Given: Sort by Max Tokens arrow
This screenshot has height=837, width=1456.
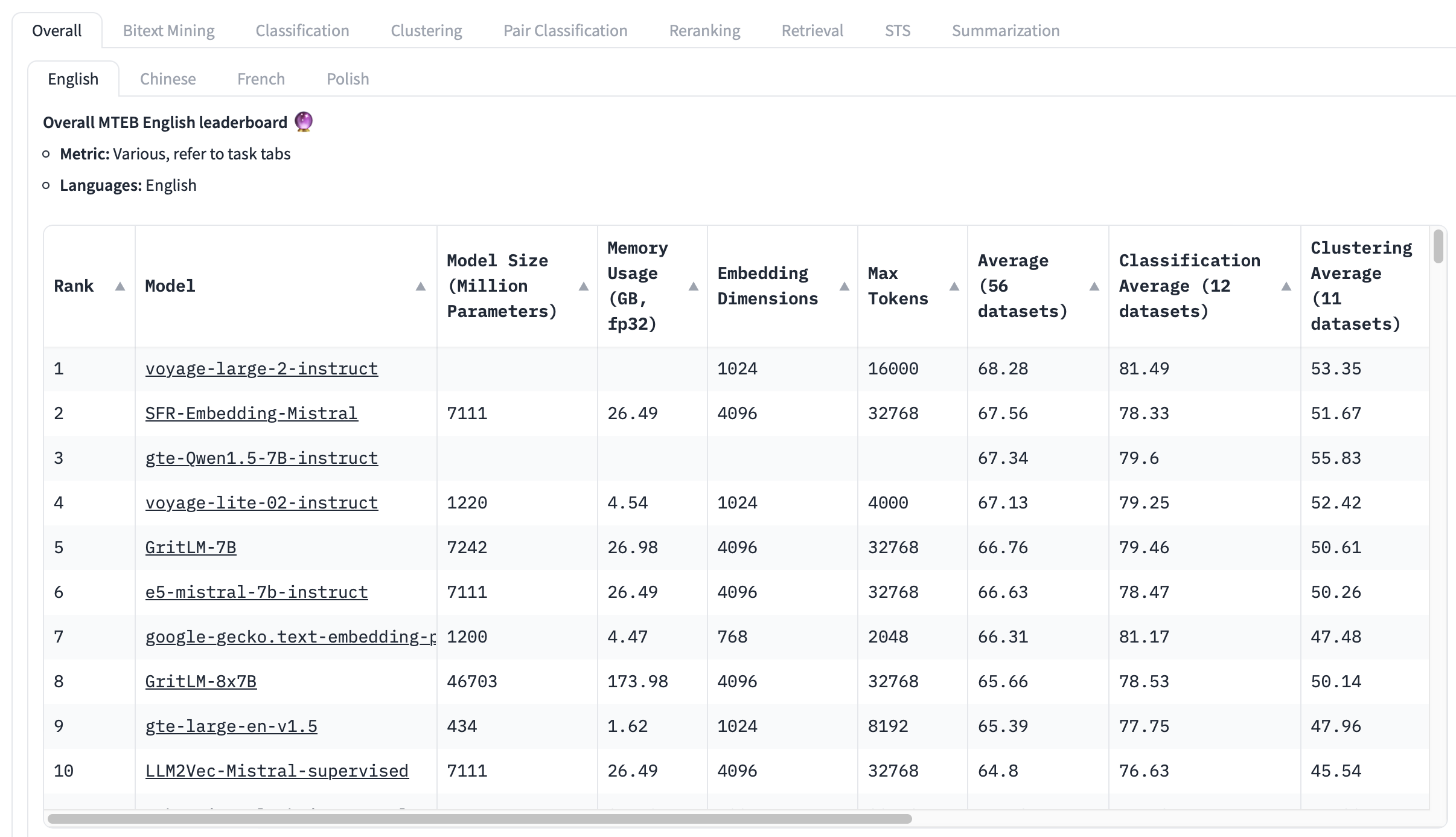Looking at the screenshot, I should click(954, 286).
